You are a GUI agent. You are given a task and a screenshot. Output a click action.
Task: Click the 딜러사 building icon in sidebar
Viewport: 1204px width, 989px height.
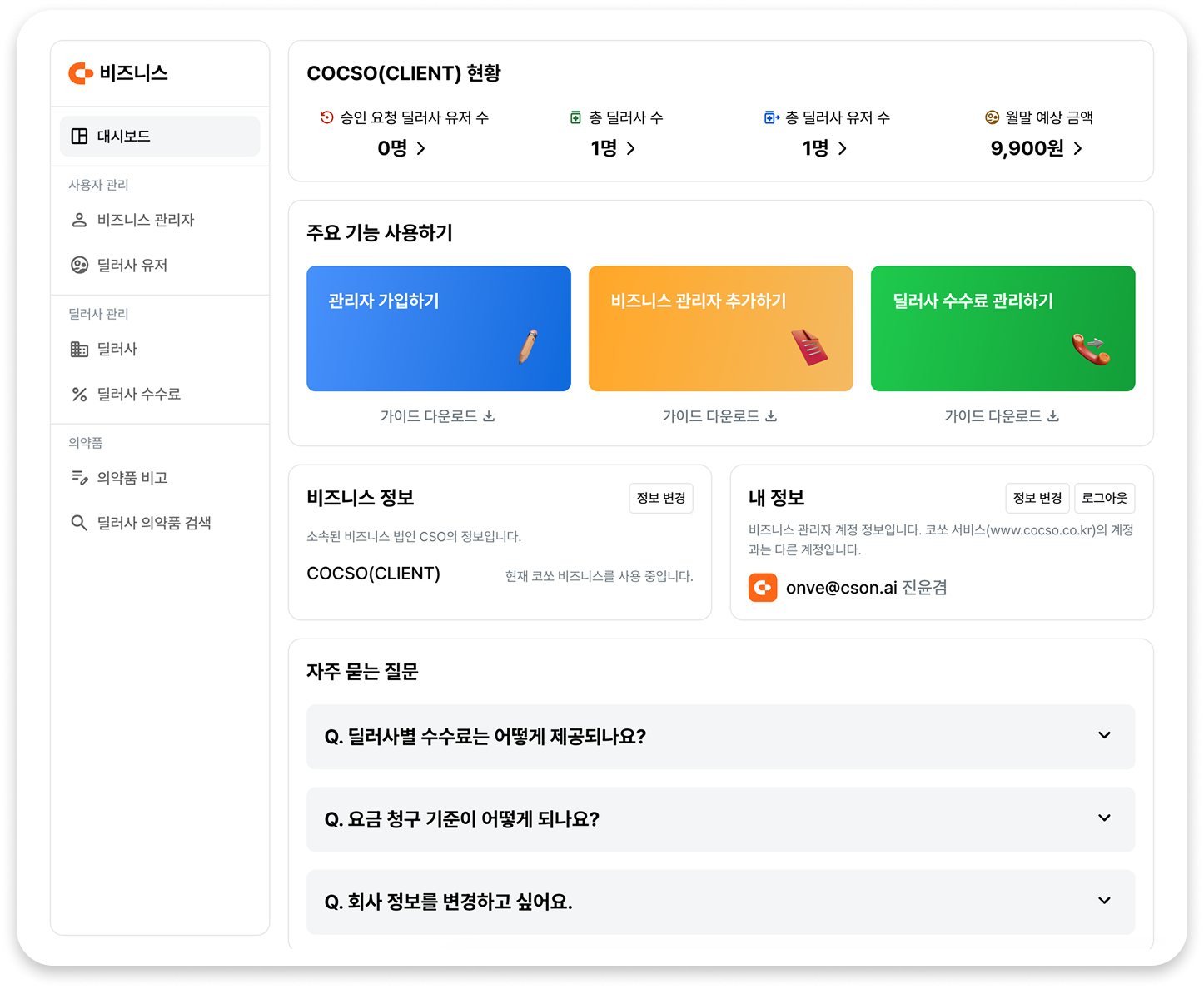(x=78, y=349)
